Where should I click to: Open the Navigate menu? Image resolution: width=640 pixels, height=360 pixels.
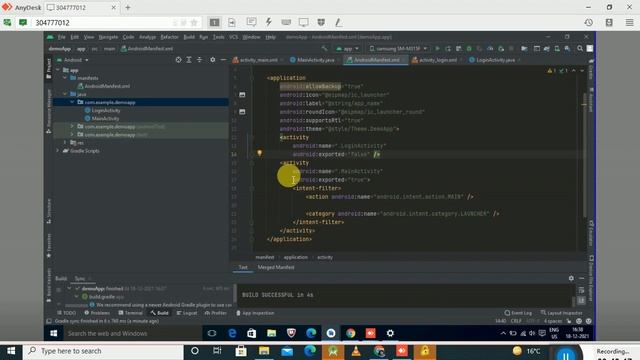[x=108, y=37]
